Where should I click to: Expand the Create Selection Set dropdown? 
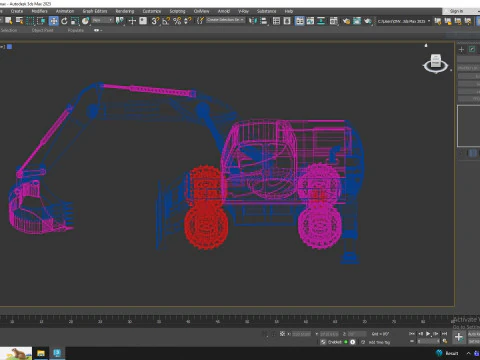tap(225, 20)
